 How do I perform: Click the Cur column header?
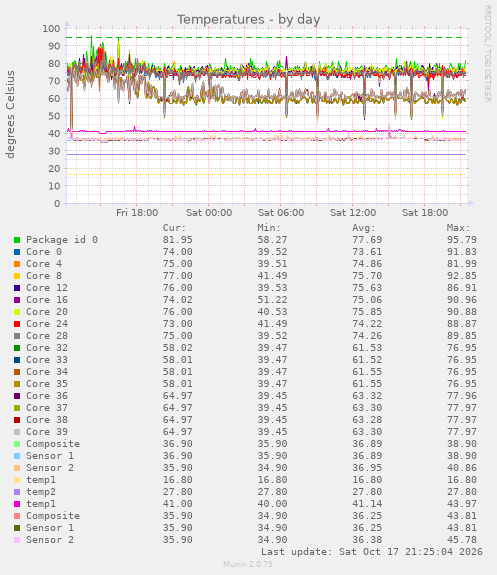174,228
